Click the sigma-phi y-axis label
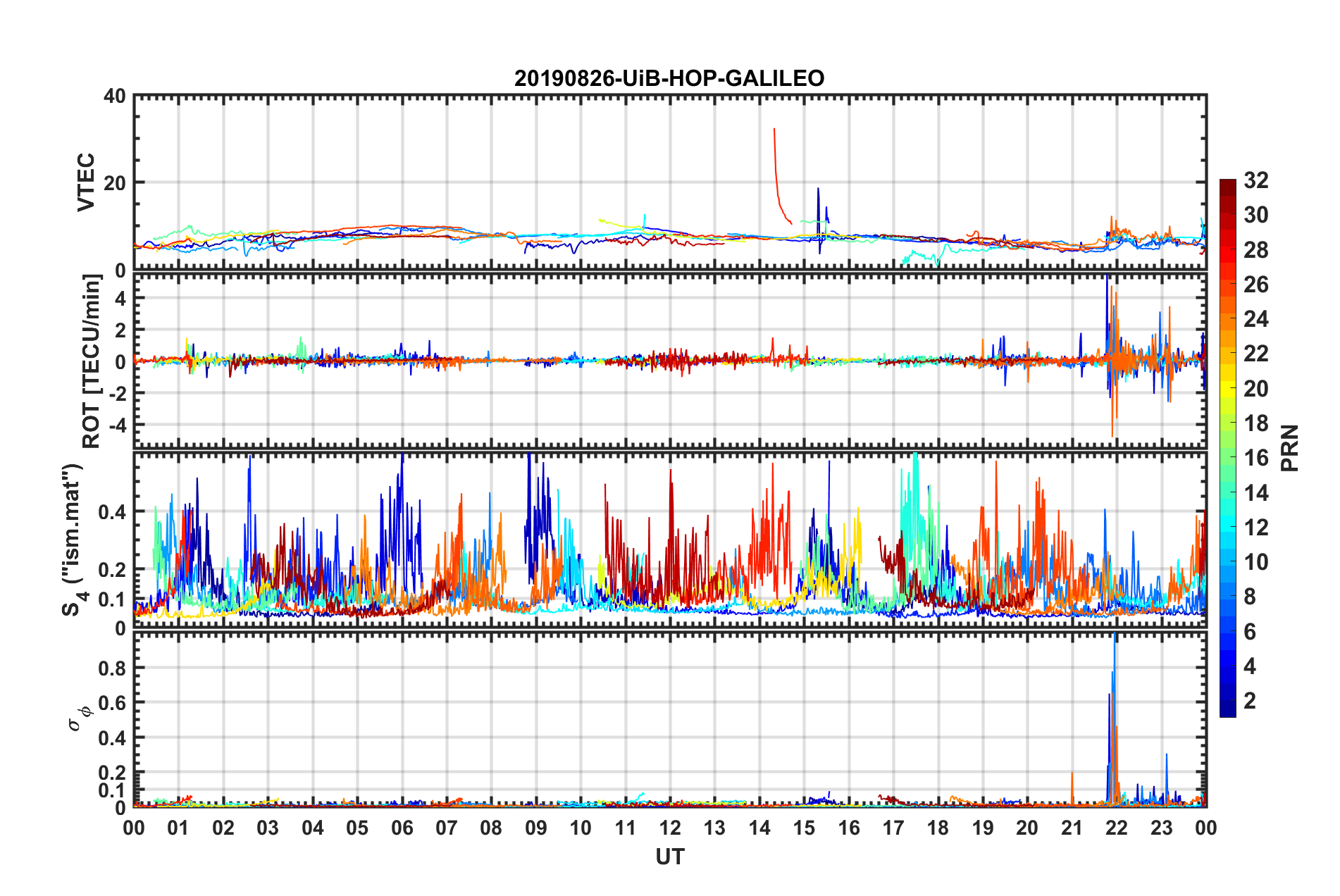The height and width of the screenshot is (896, 1340). [80, 719]
